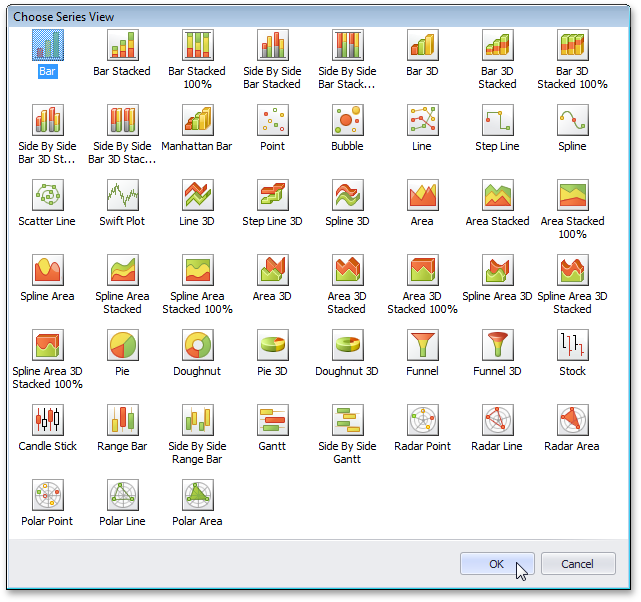
Task: Choose the Range Bar icon
Action: point(123,420)
